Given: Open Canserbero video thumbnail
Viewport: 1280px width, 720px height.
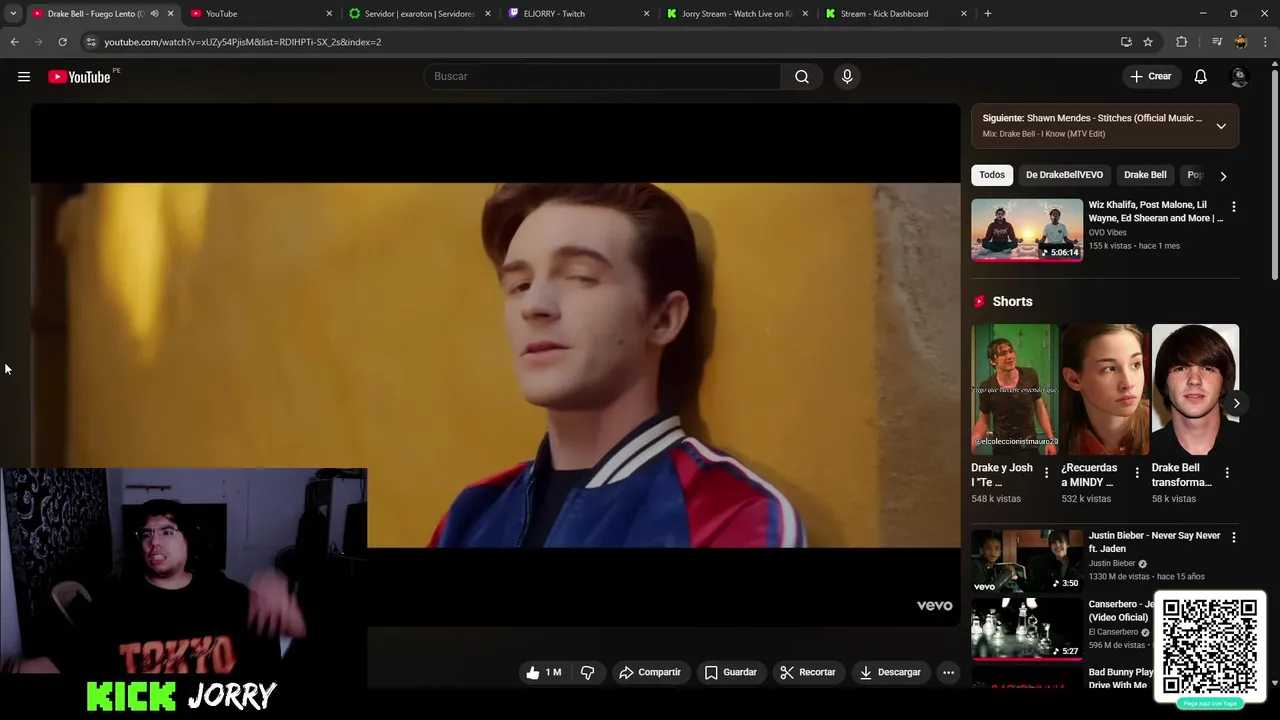Looking at the screenshot, I should coord(1027,629).
